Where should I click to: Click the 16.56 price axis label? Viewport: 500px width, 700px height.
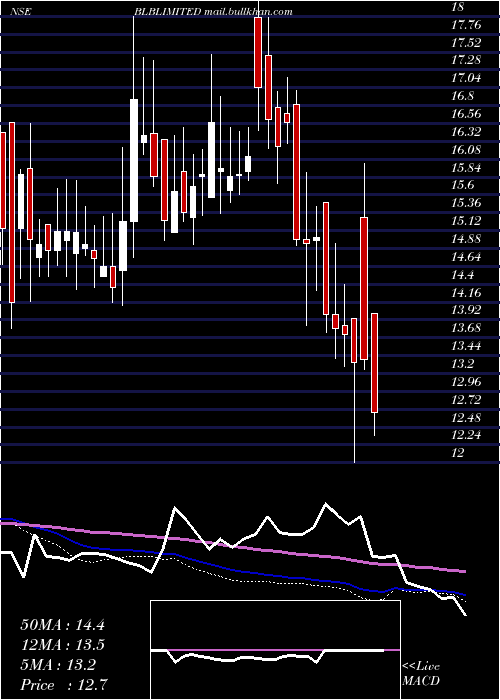point(466,114)
